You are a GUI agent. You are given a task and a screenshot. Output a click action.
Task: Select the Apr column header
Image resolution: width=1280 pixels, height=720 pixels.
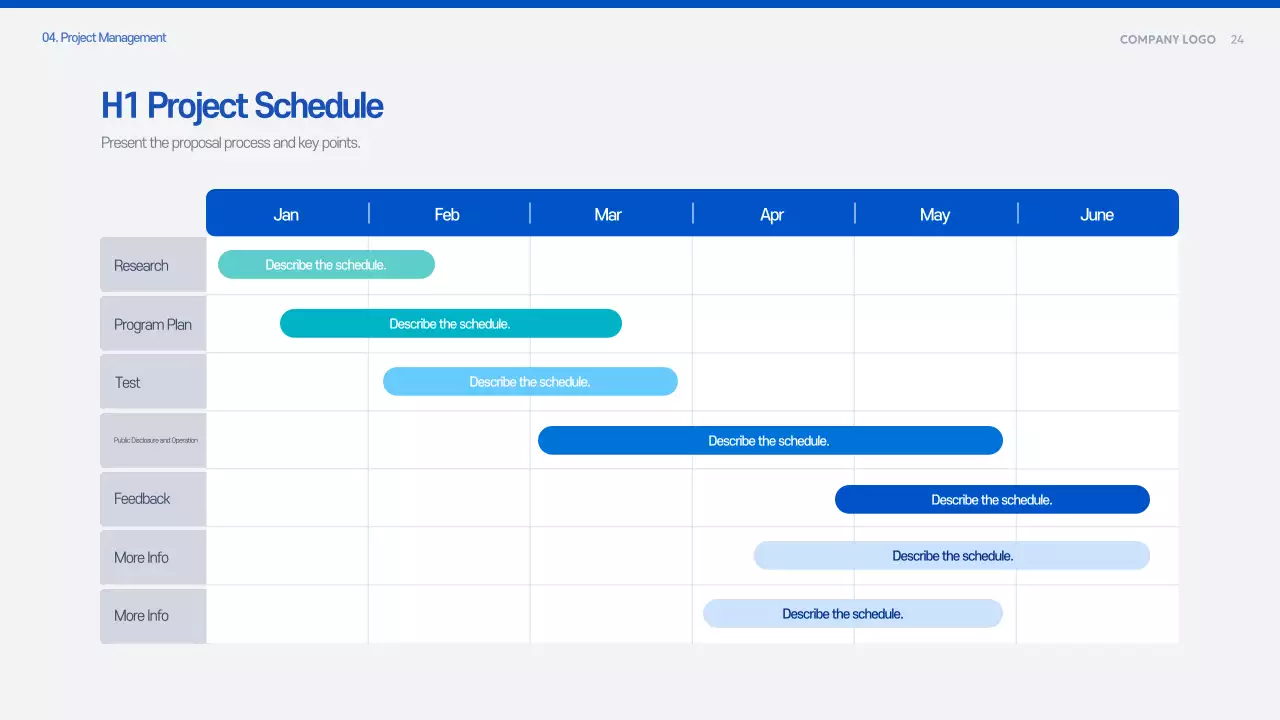(772, 214)
